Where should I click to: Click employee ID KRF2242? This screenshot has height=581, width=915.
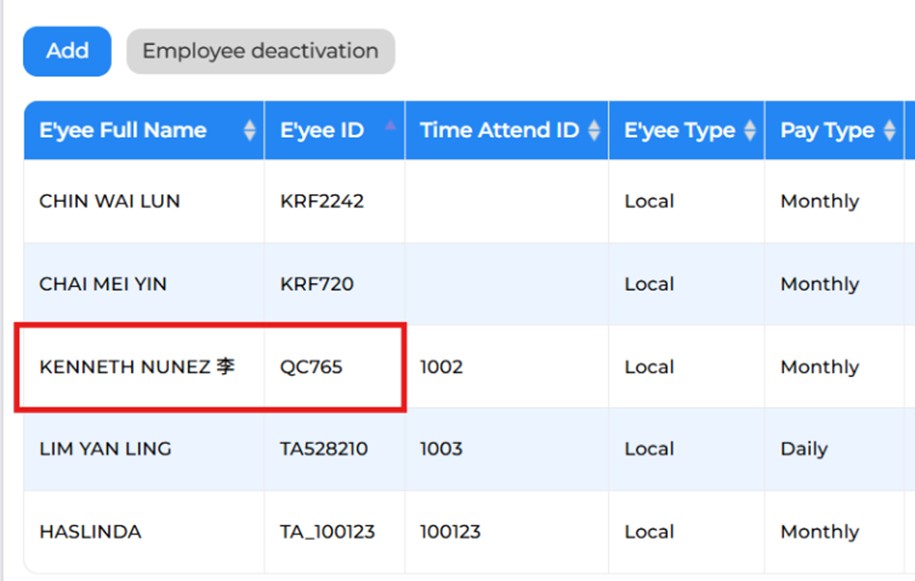click(322, 201)
